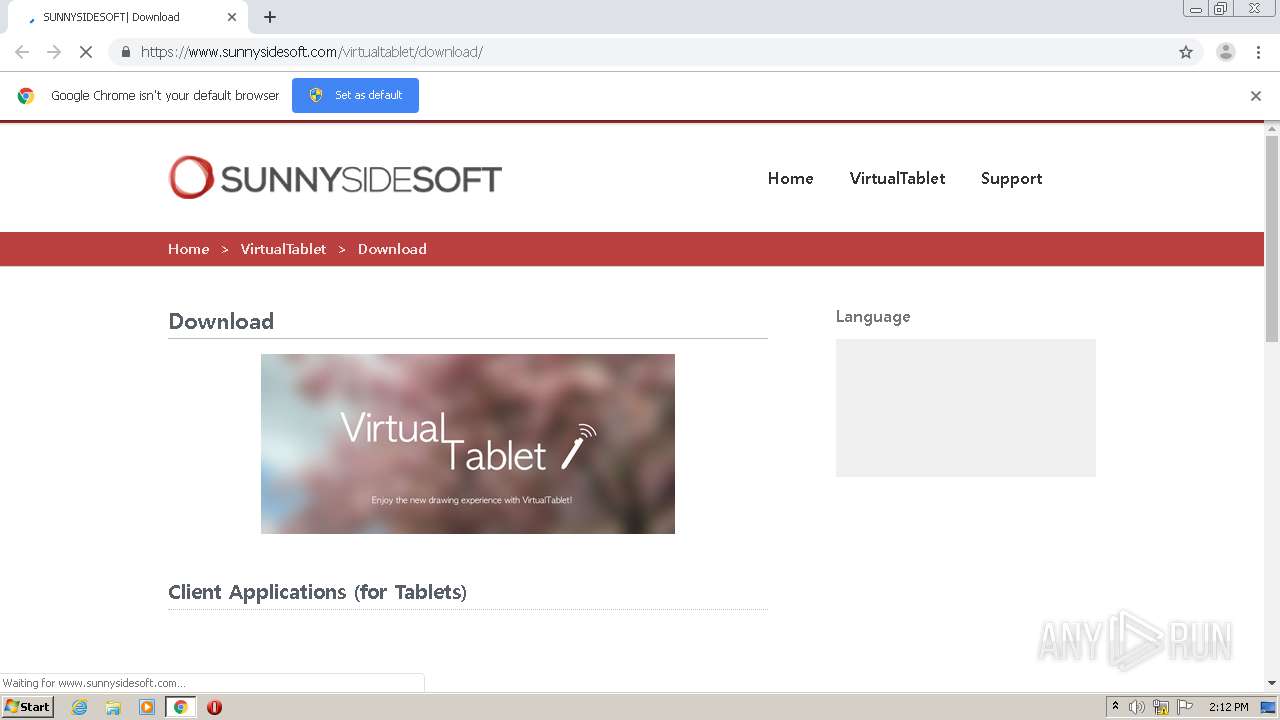This screenshot has width=1280, height=720.
Task: Click the Language sidebar heading
Action: click(x=873, y=316)
